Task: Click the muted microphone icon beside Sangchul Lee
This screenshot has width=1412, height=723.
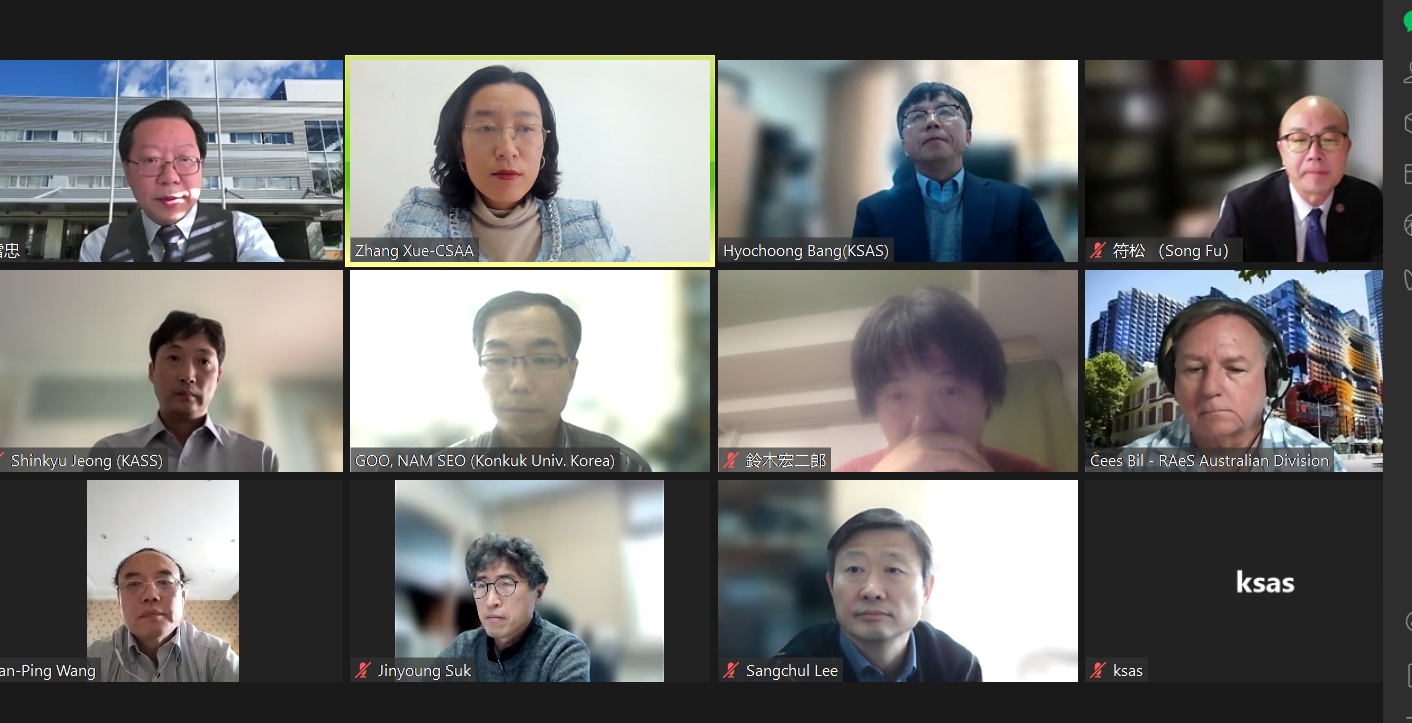Action: (731, 671)
